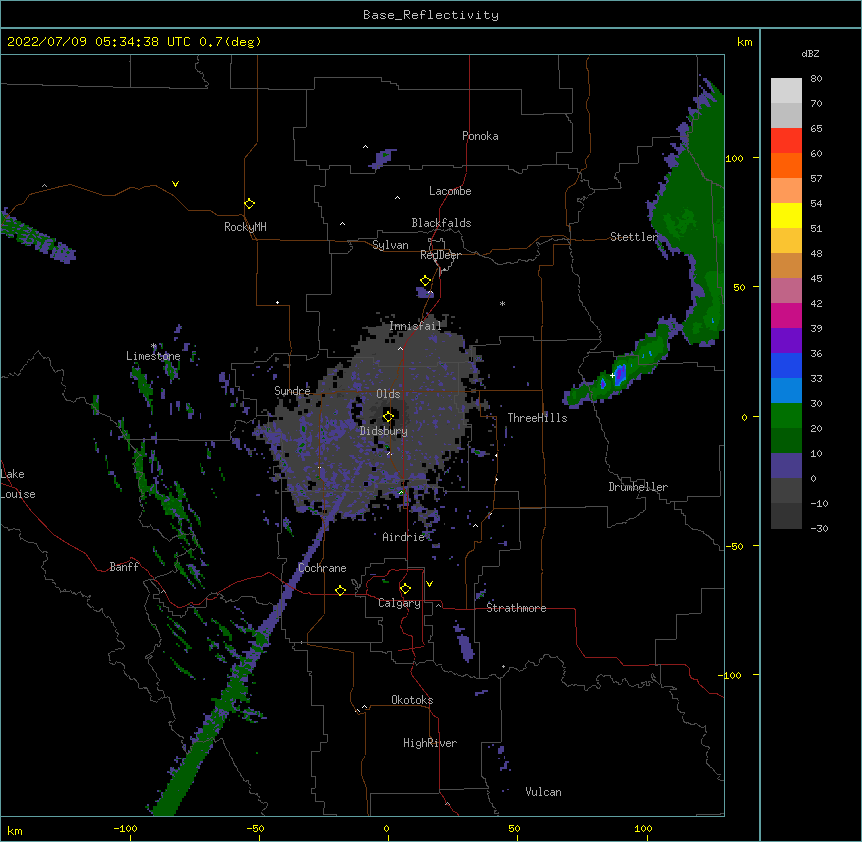Click the yellow radar site marker near Didsbury
Viewport: 862px width, 842px height.
point(388,416)
